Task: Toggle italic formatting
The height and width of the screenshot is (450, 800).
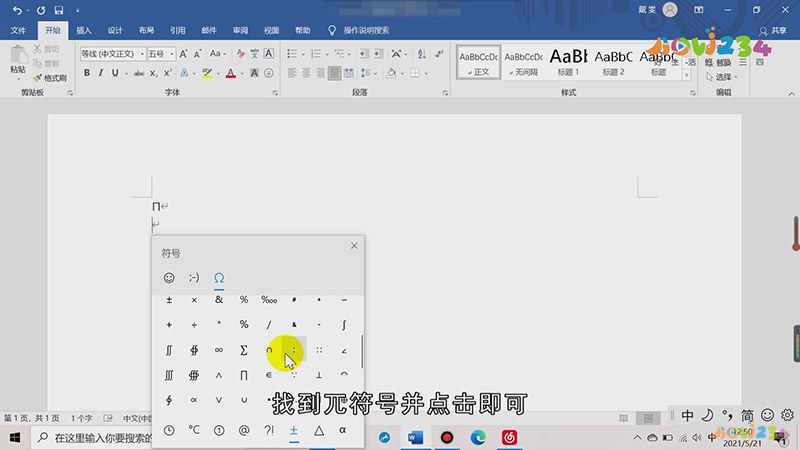Action: tap(101, 73)
